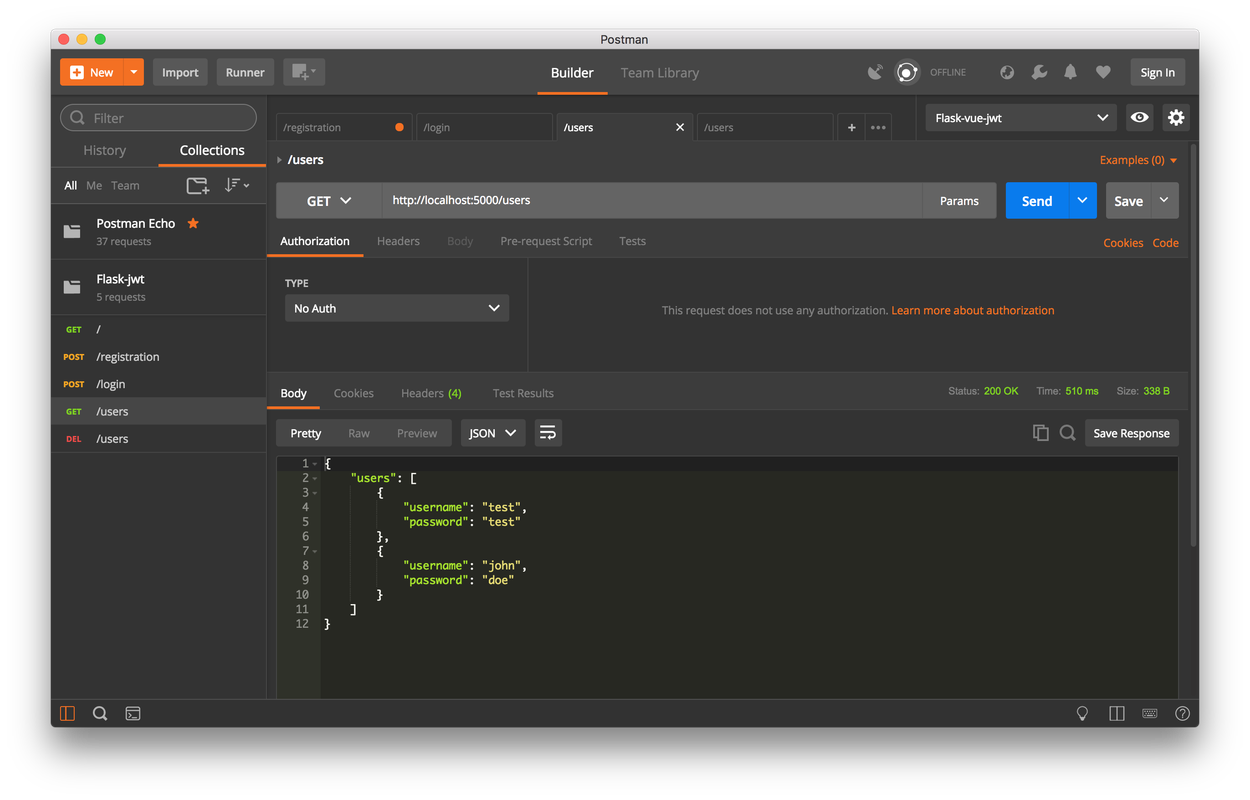Select the POST /registration request
The height and width of the screenshot is (800, 1250).
[x=158, y=357]
